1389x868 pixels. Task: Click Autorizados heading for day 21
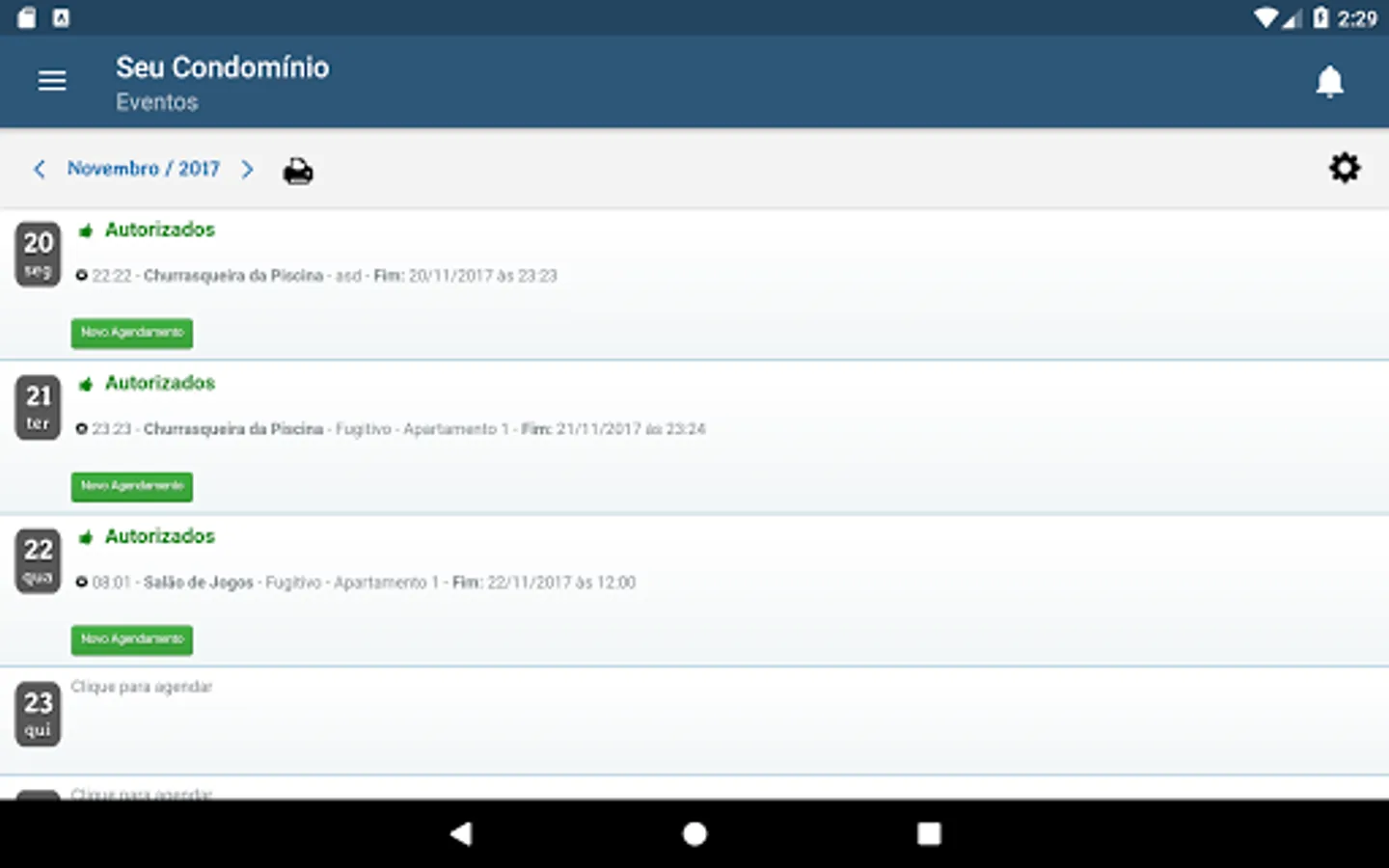[160, 383]
